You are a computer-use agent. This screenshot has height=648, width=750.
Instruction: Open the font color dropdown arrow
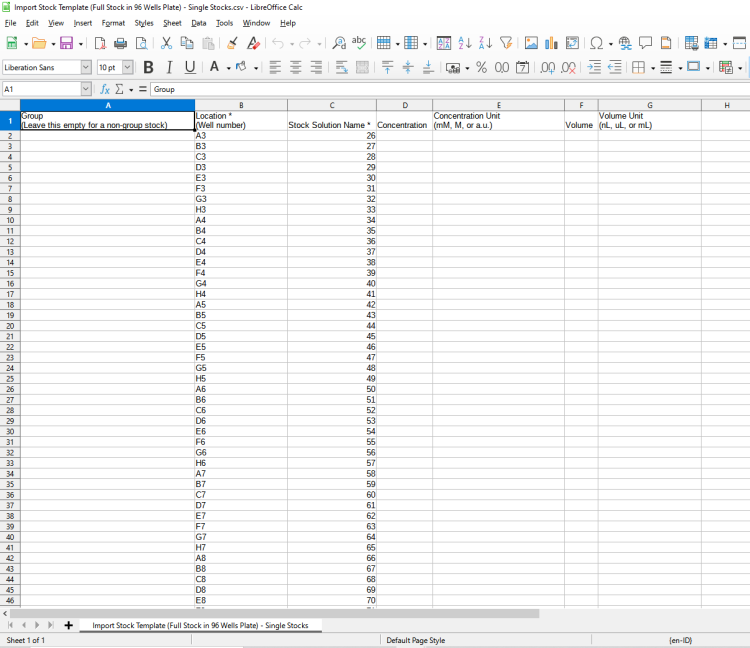[228, 67]
